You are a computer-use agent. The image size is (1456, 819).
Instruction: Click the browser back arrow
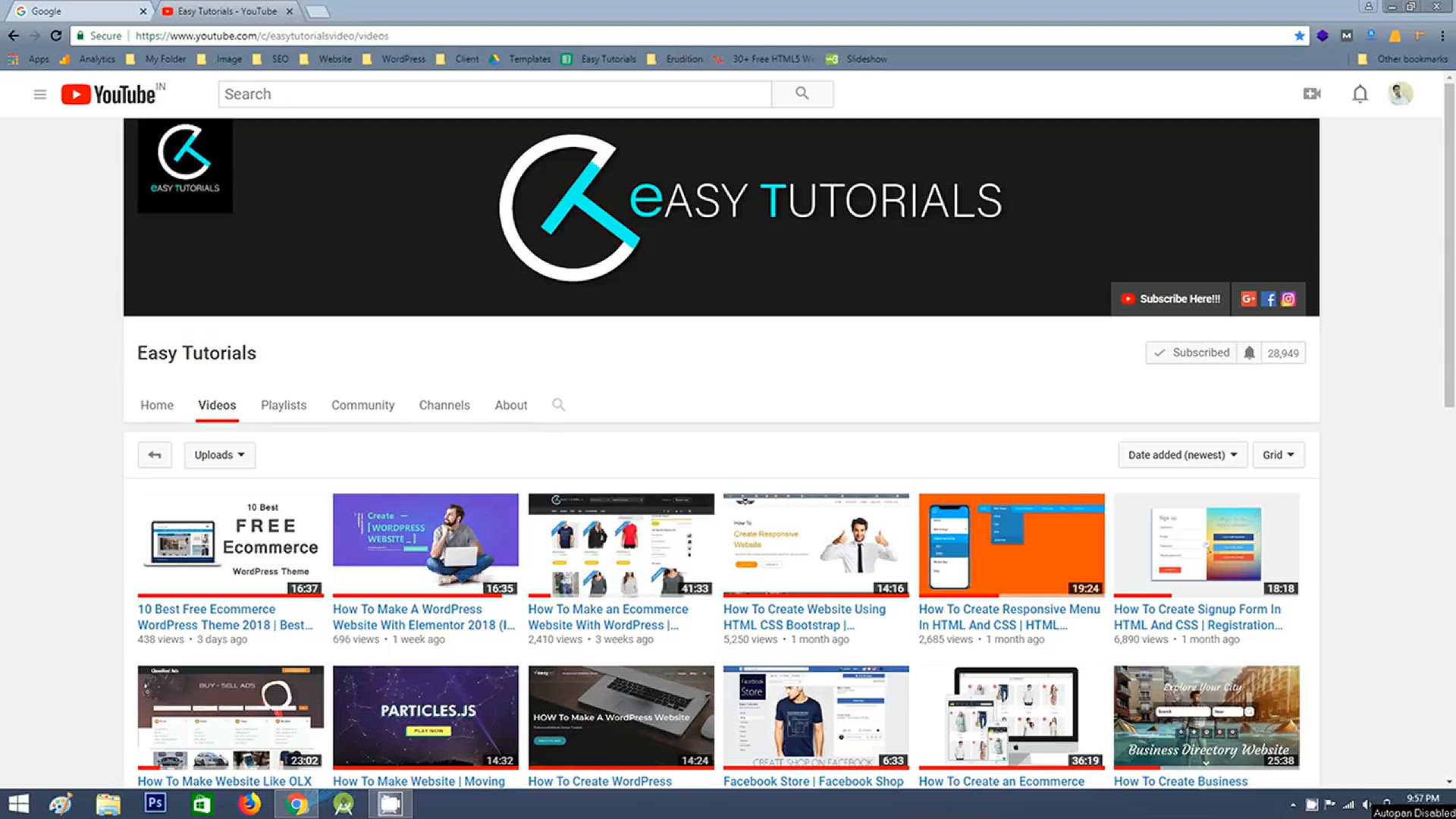(x=14, y=36)
